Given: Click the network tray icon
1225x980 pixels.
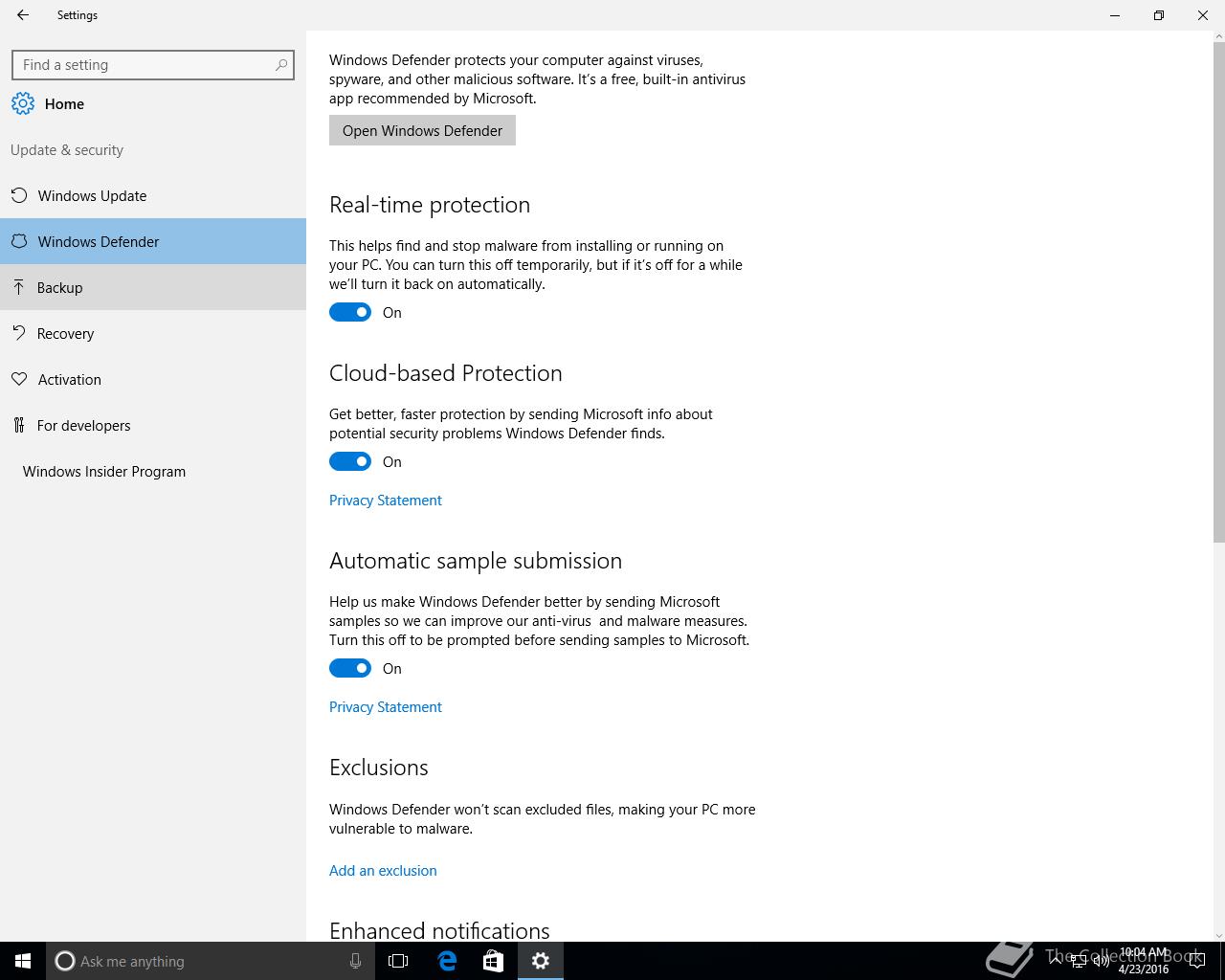Looking at the screenshot, I should [x=1078, y=961].
